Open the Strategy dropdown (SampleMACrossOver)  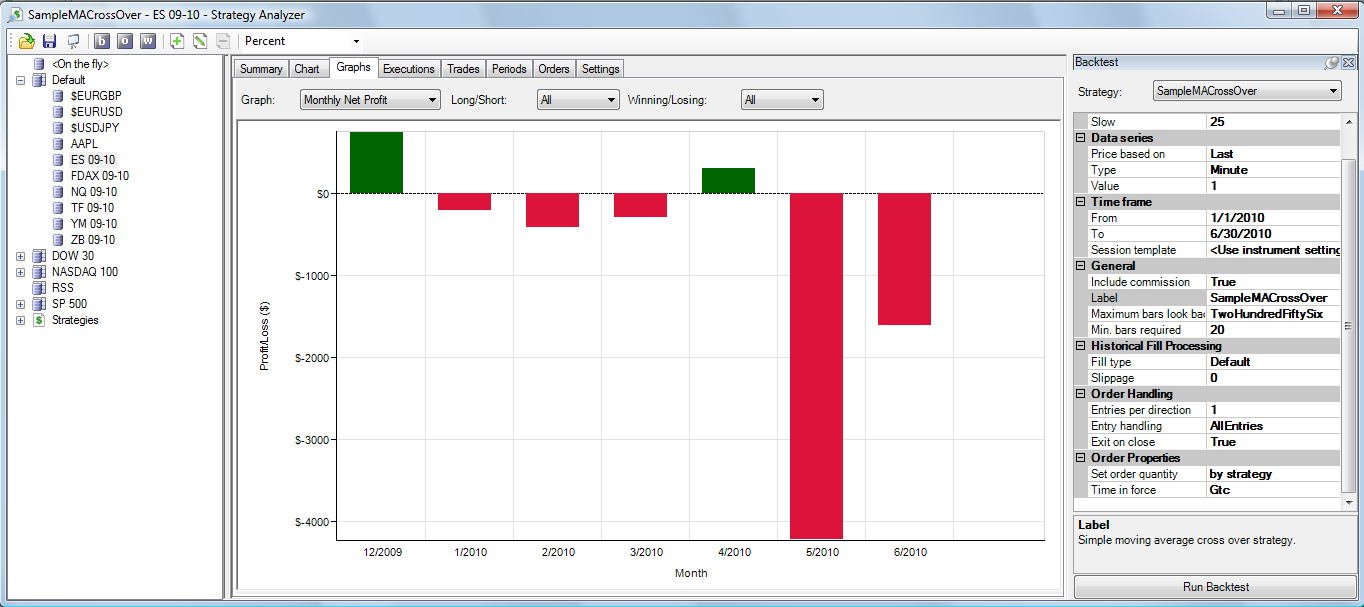coord(1247,91)
